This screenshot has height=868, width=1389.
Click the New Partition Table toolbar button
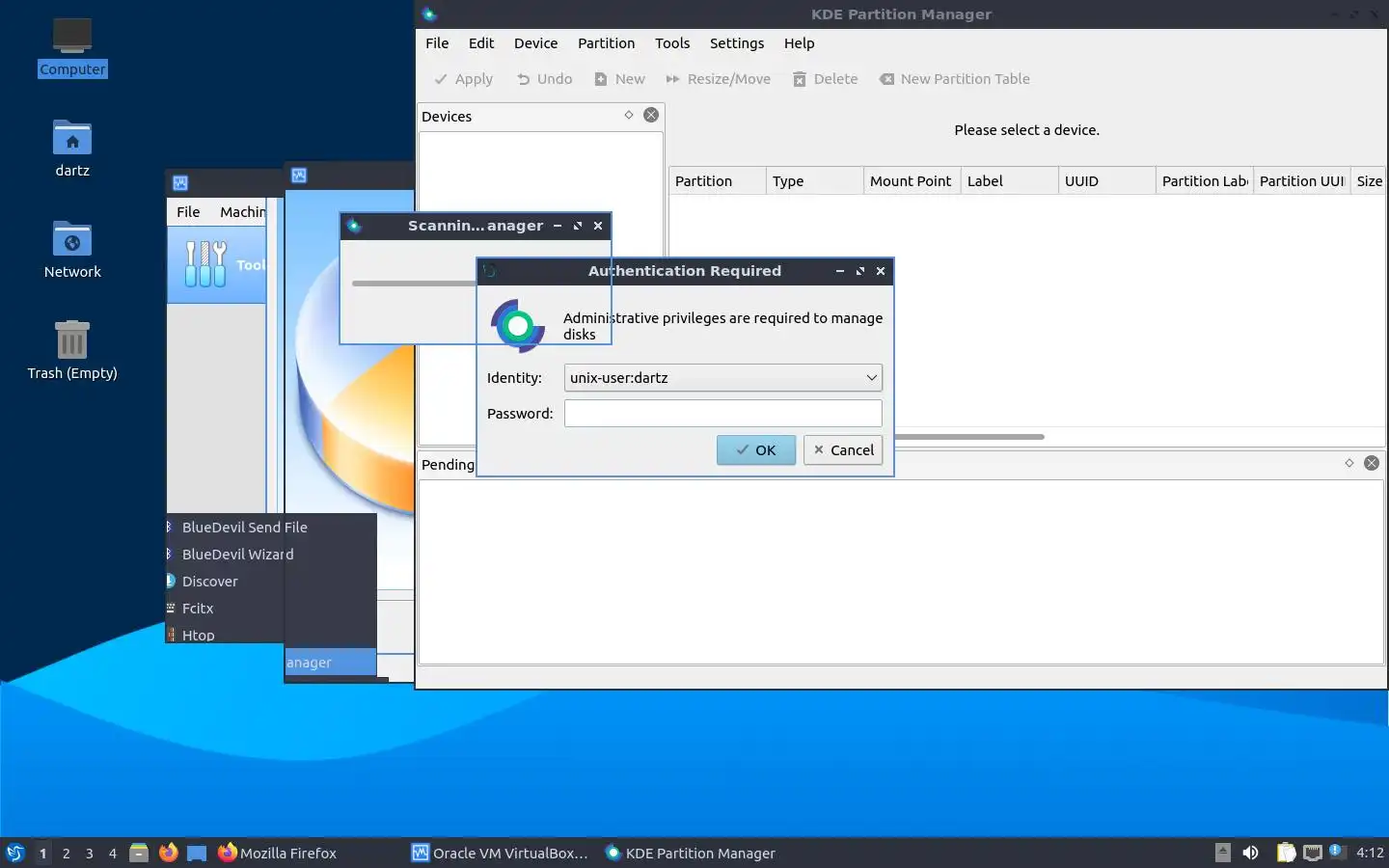pyautogui.click(x=954, y=79)
